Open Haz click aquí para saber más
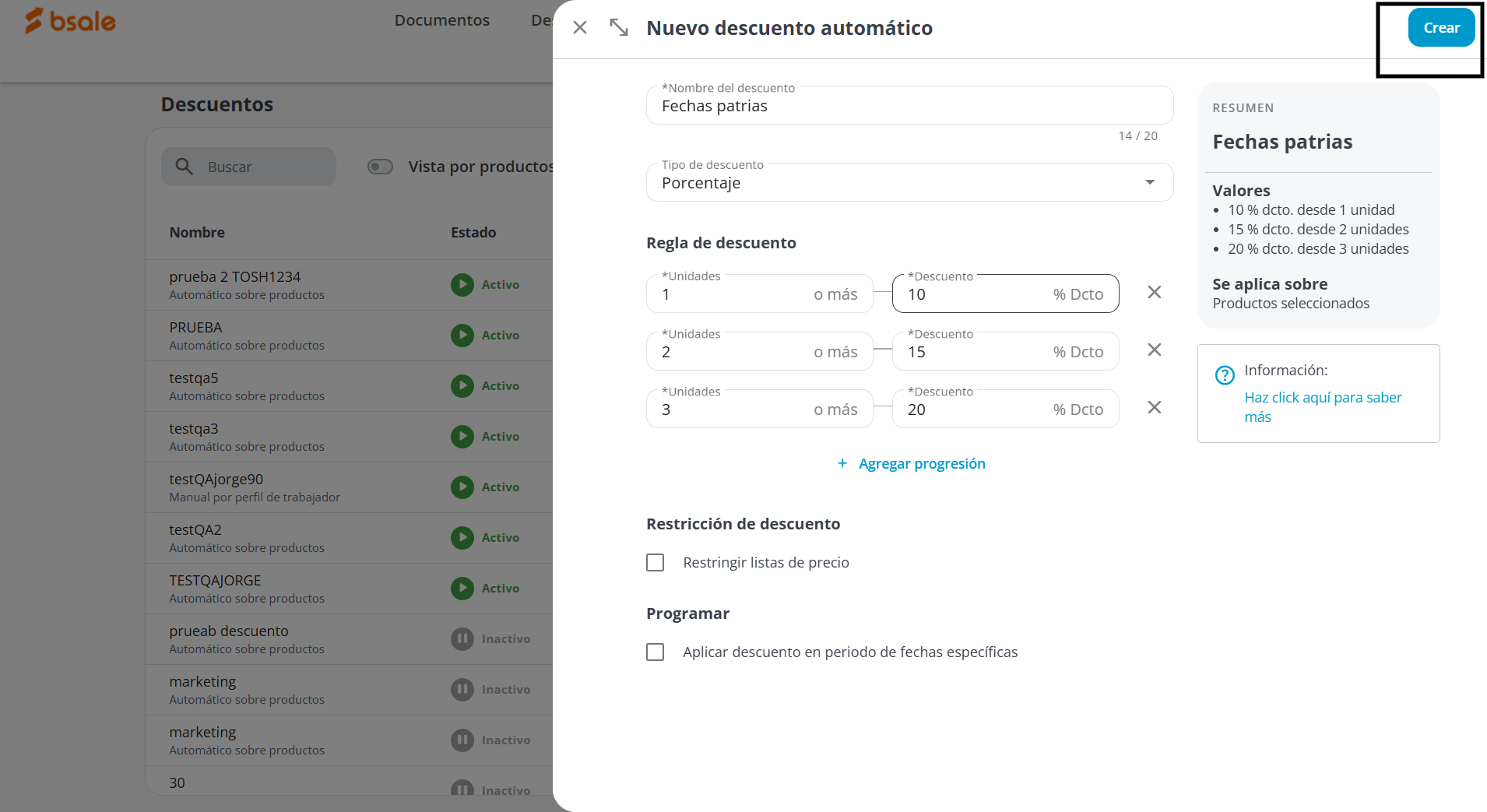Viewport: 1487px width, 812px height. [x=1323, y=407]
